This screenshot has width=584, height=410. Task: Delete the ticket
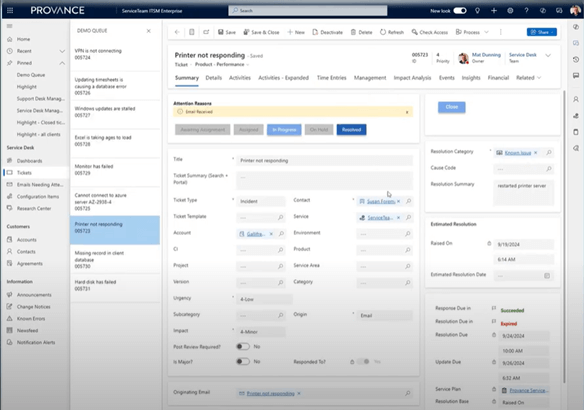tap(361, 32)
